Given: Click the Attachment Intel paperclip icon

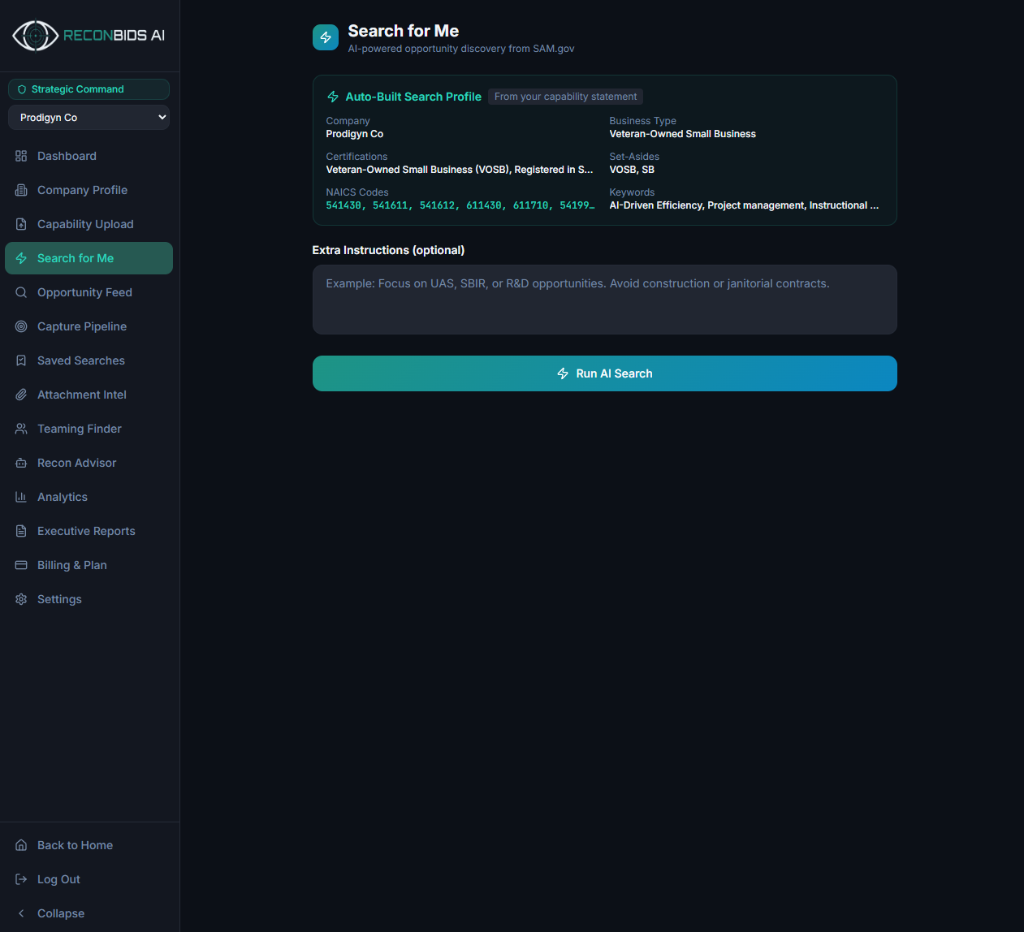Looking at the screenshot, I should 21,394.
